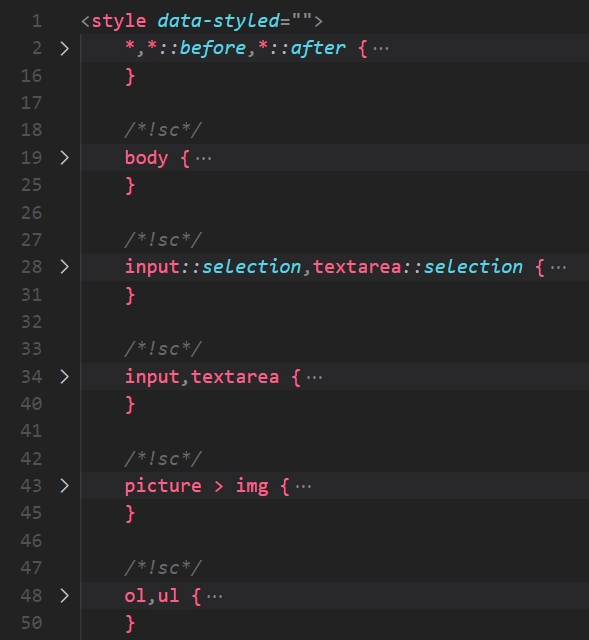Expand the folded body rule on line 19
This screenshot has width=589, height=640.
tap(64, 158)
